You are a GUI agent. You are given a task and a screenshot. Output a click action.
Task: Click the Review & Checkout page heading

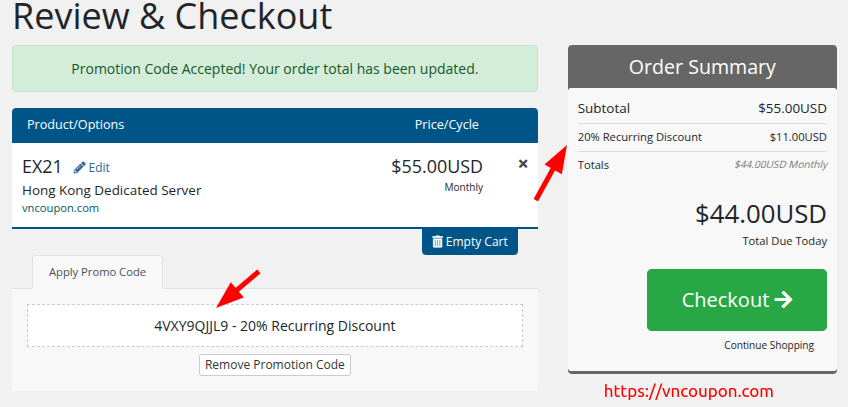click(x=173, y=17)
